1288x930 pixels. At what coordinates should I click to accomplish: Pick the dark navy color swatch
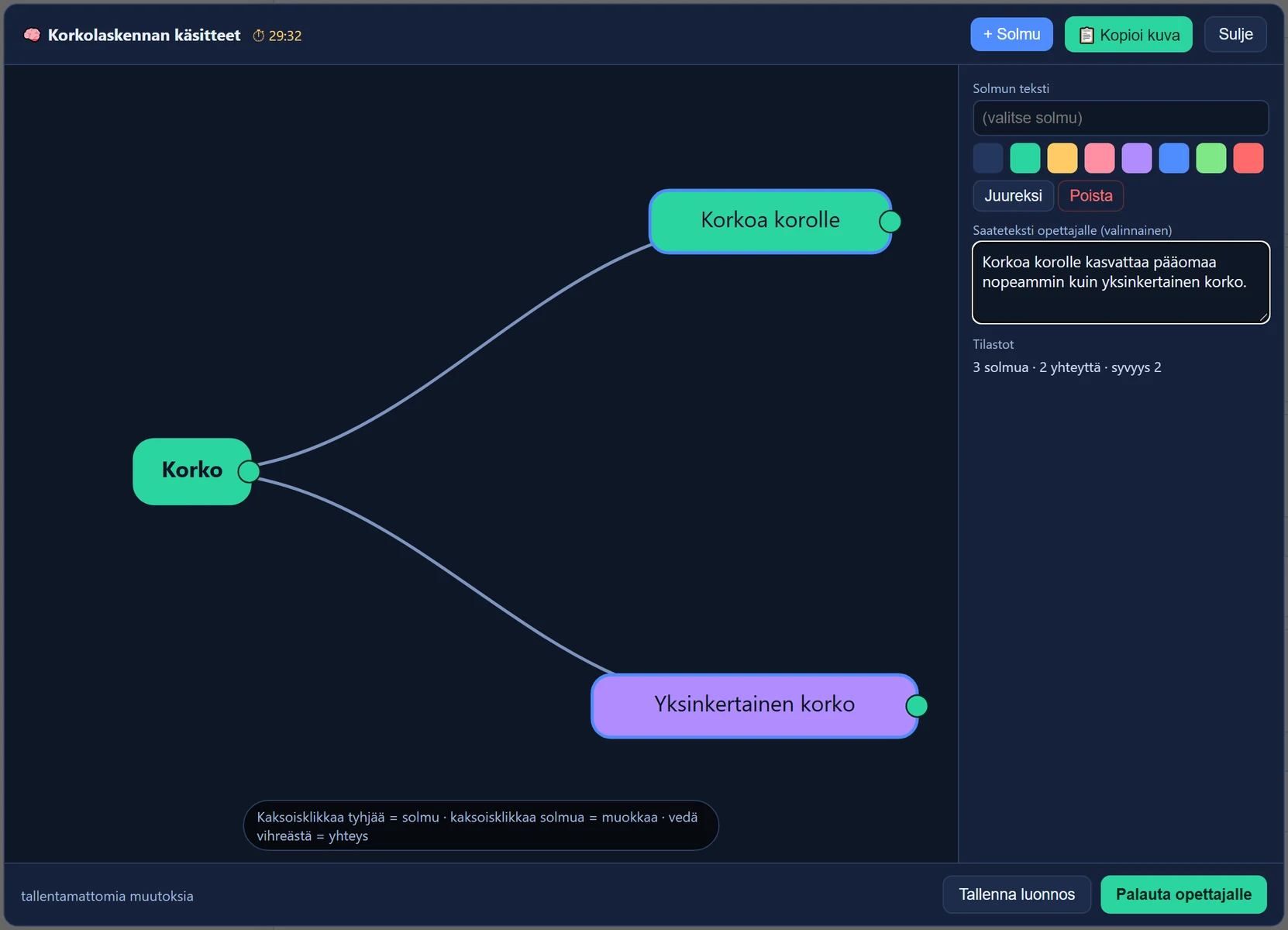coord(988,158)
